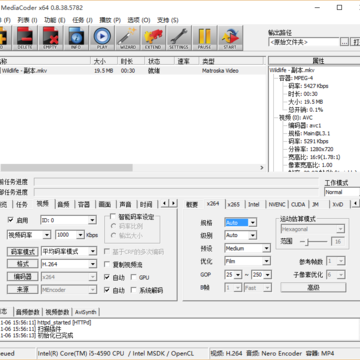This screenshot has width=360, height=360.
Task: Open the 工作模式 Normal dropdown
Action: [x=342, y=192]
